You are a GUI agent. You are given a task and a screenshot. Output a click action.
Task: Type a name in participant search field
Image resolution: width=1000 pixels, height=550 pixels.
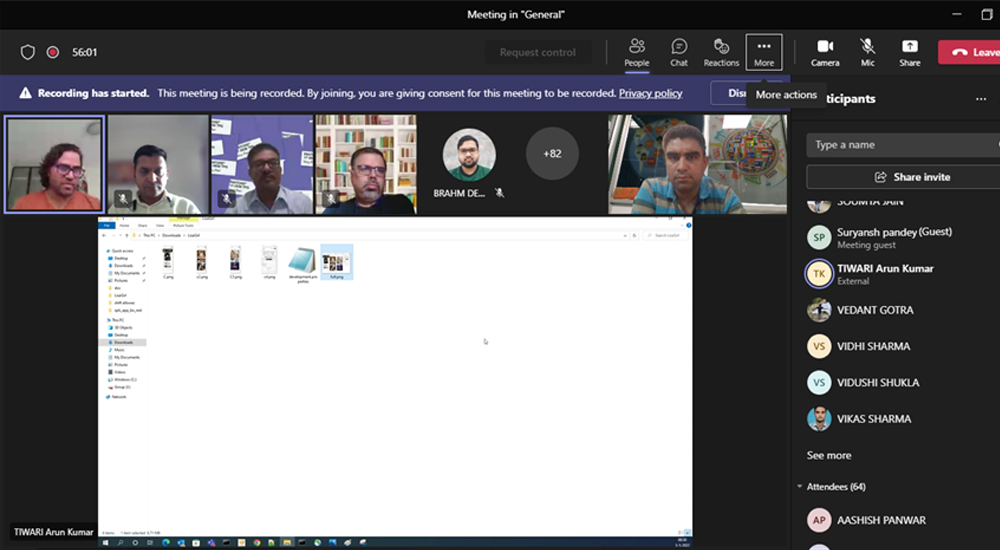coord(900,145)
